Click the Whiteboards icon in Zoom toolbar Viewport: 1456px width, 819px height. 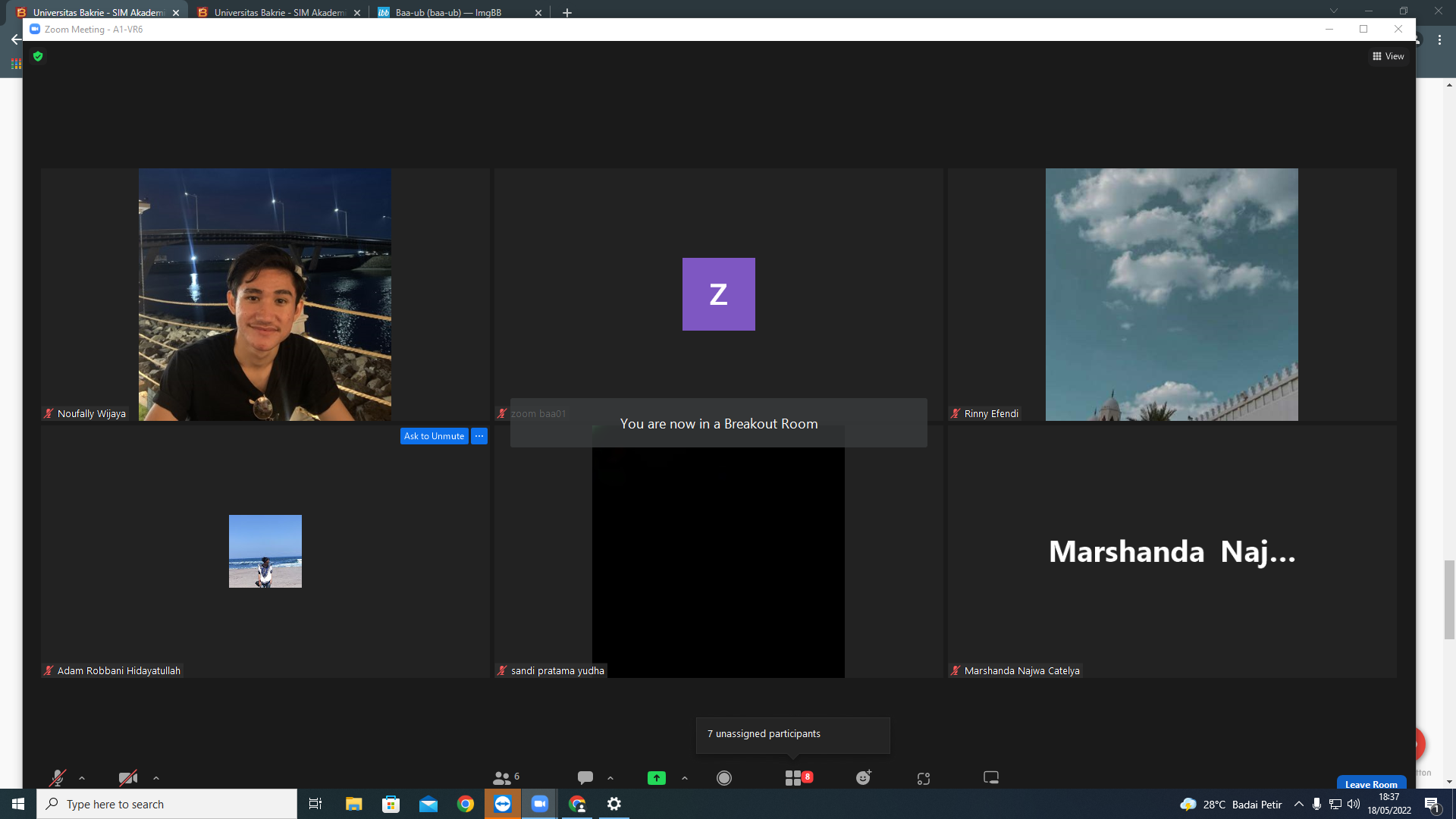pyautogui.click(x=991, y=778)
